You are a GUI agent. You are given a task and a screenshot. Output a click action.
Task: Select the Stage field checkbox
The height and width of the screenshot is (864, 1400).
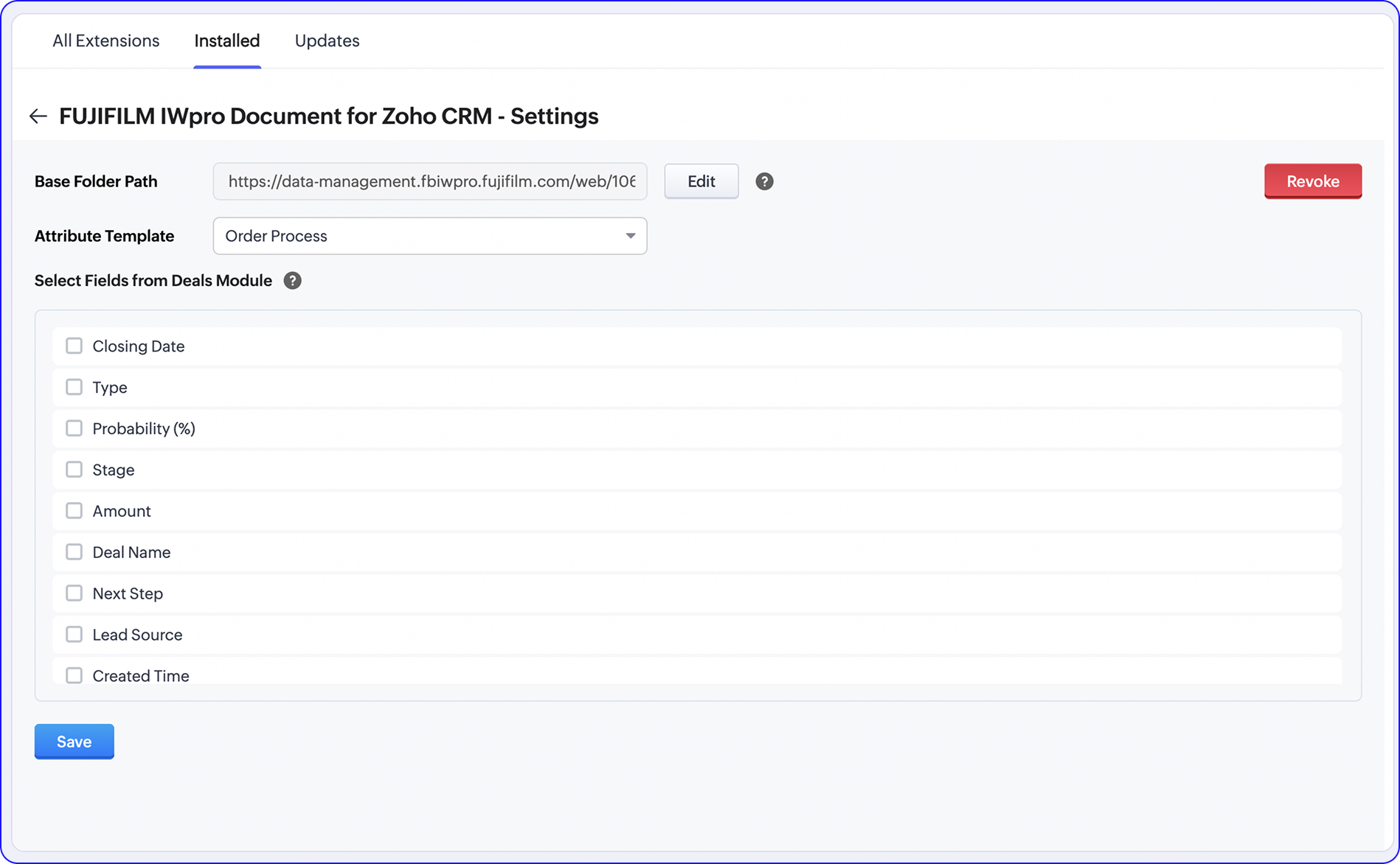coord(74,470)
